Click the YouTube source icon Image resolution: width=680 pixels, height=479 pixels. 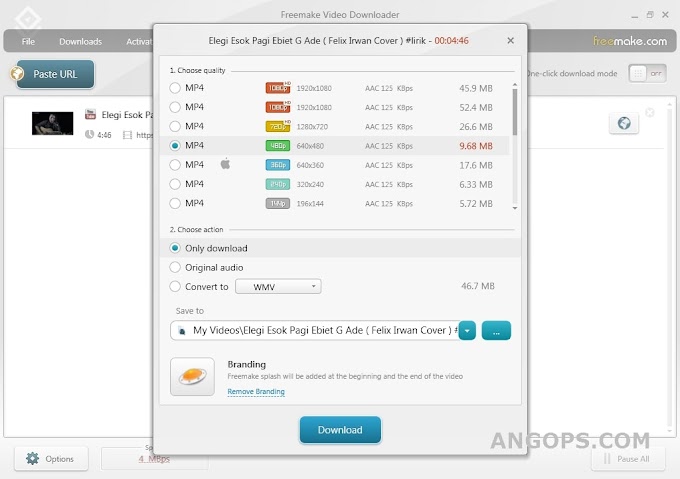point(90,114)
